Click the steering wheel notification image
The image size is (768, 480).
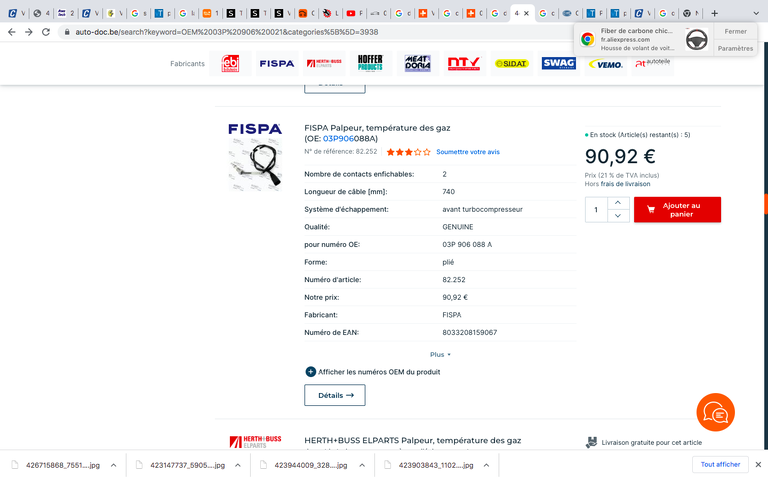(x=696, y=40)
